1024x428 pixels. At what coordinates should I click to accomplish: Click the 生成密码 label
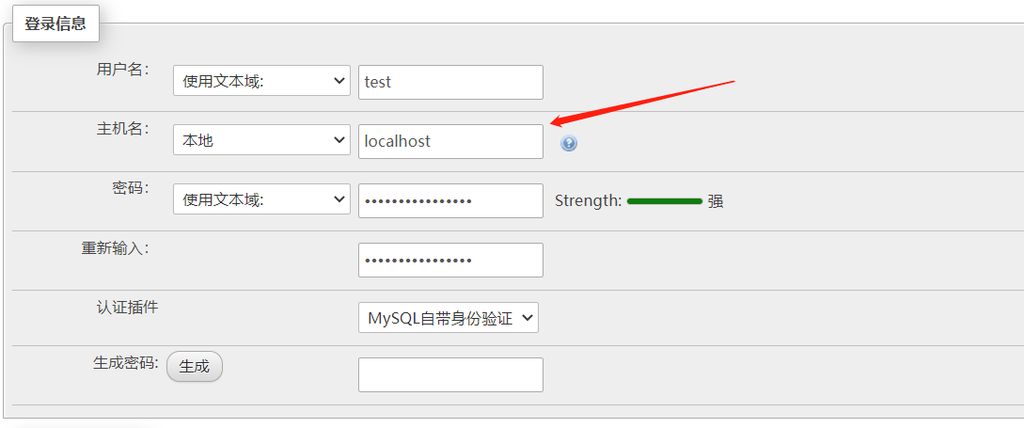(126, 364)
